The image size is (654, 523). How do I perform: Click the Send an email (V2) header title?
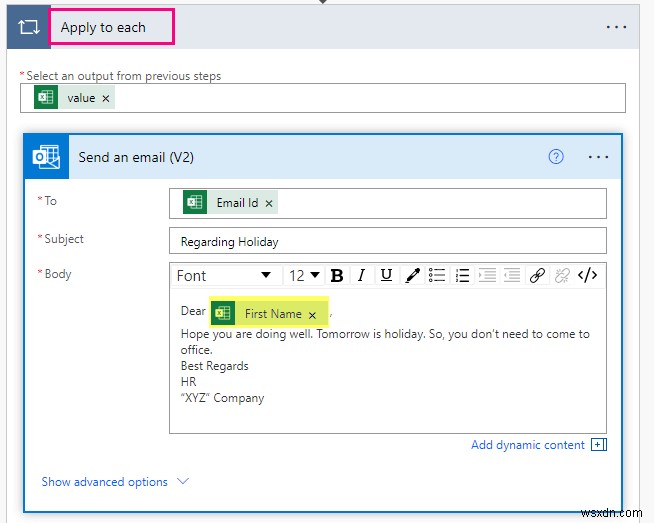tap(136, 158)
